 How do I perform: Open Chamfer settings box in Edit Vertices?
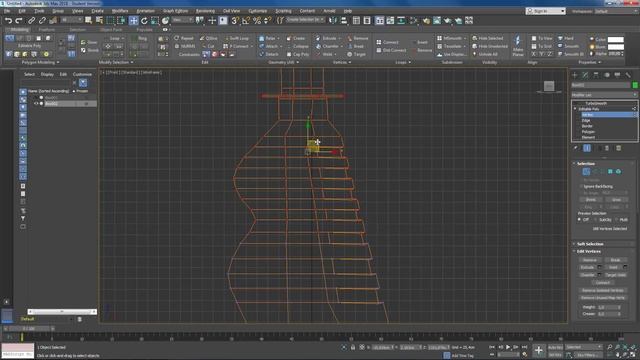[x=600, y=275]
